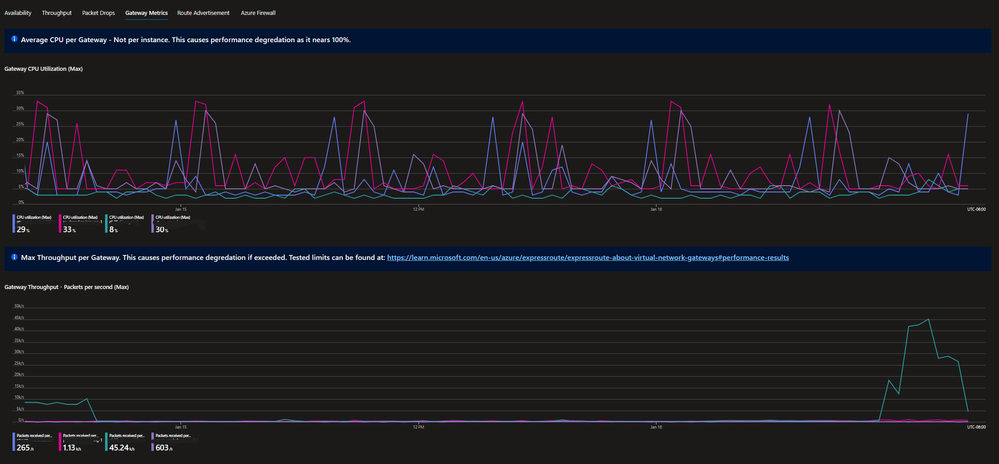Click the info icon beside Average CPU per Gateway
This screenshot has width=999, height=464.
click(x=14, y=40)
